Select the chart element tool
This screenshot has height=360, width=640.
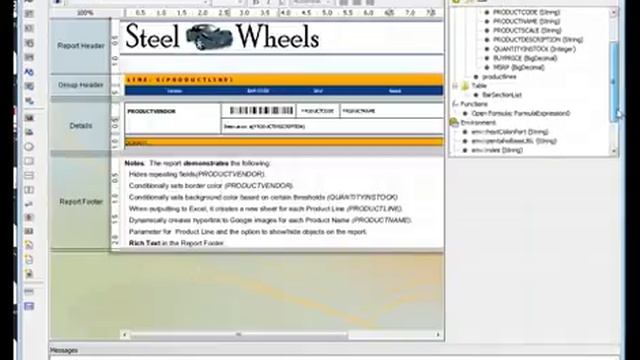(x=29, y=218)
